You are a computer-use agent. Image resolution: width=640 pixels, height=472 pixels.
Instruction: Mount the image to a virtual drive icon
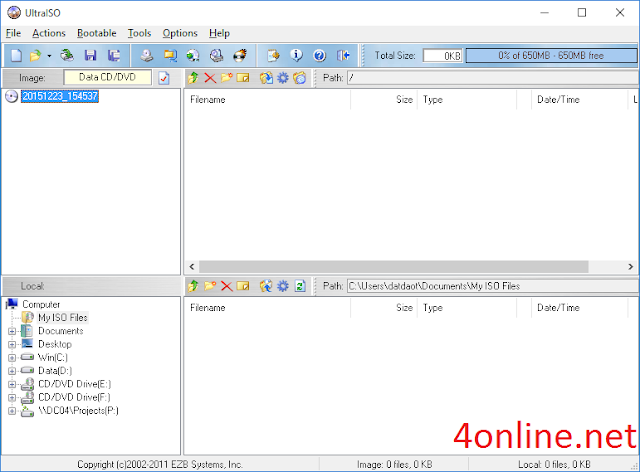(216, 56)
